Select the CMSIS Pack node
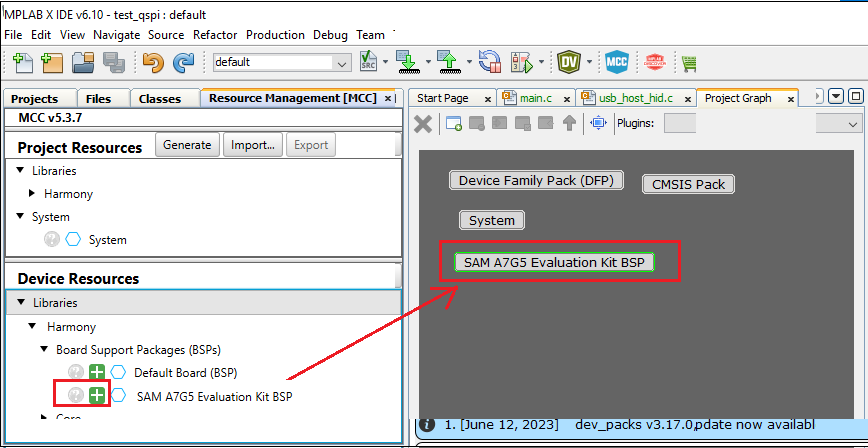 (688, 184)
